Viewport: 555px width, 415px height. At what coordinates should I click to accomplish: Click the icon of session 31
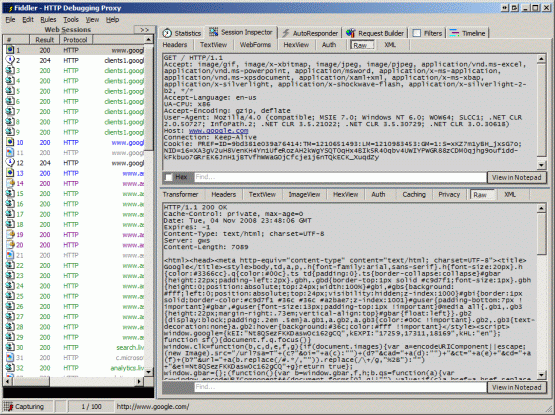[10, 358]
